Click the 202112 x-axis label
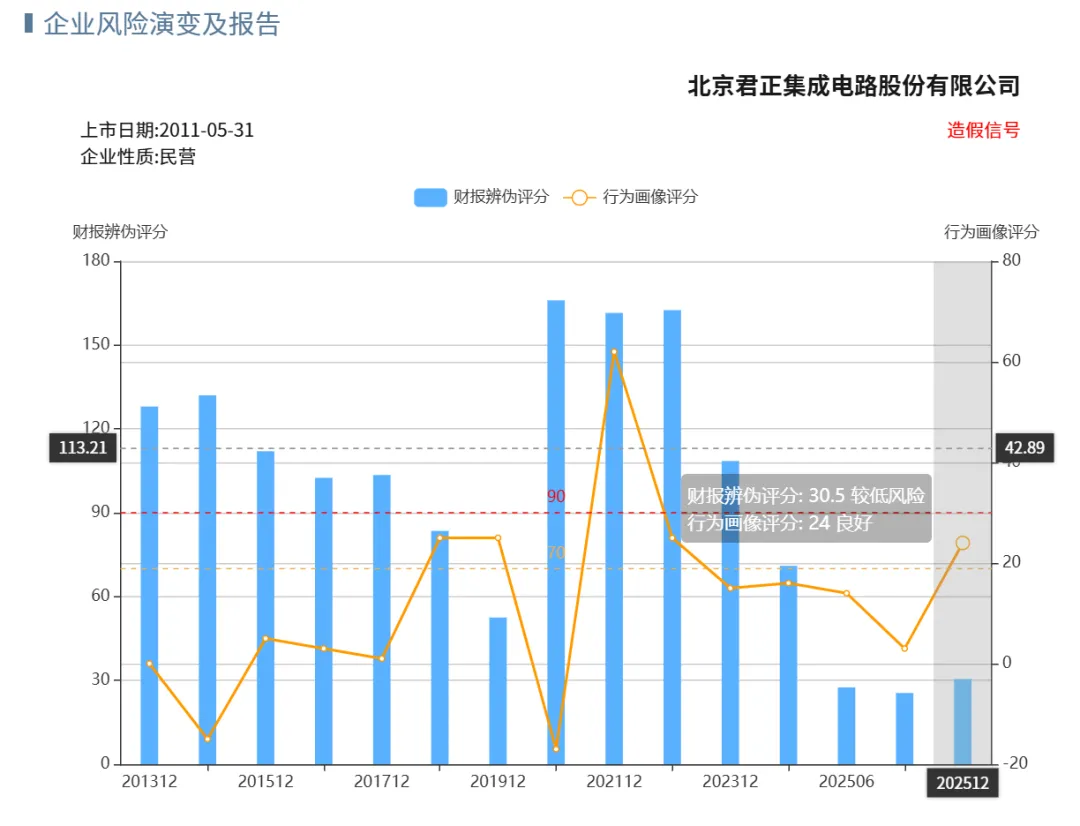The image size is (1080, 826). click(x=614, y=782)
